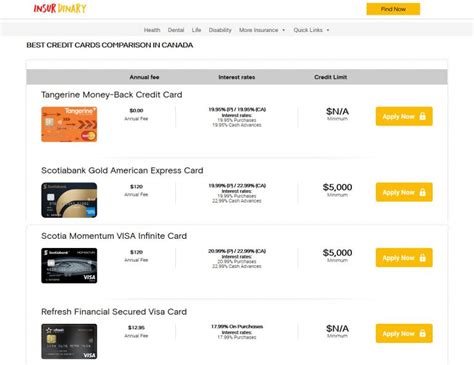The image size is (474, 365).
Task: Click the $5,000 limit for Scotia Momentum
Action: click(337, 253)
